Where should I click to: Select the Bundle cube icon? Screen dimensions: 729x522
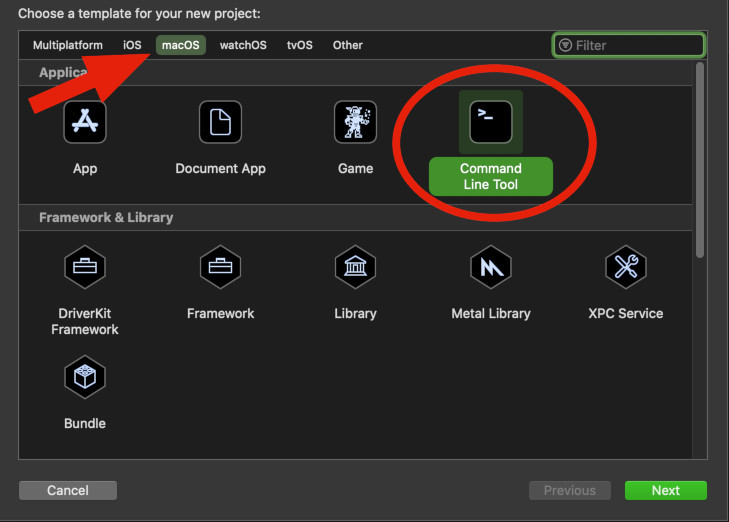point(85,377)
